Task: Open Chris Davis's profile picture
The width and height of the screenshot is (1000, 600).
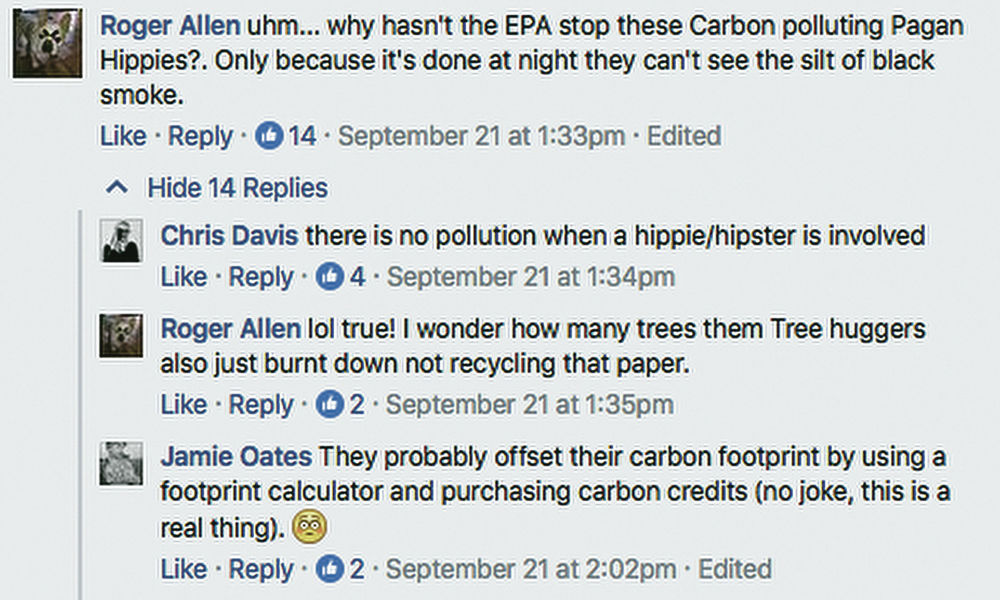Action: (121, 241)
